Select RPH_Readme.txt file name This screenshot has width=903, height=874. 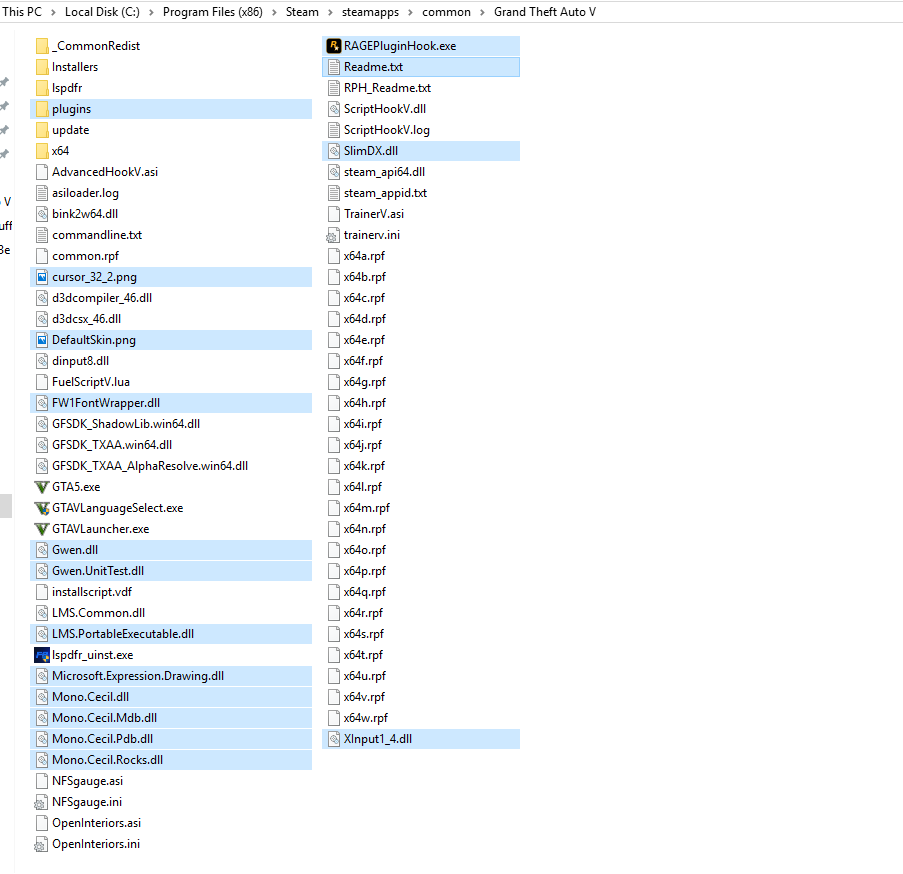[388, 88]
